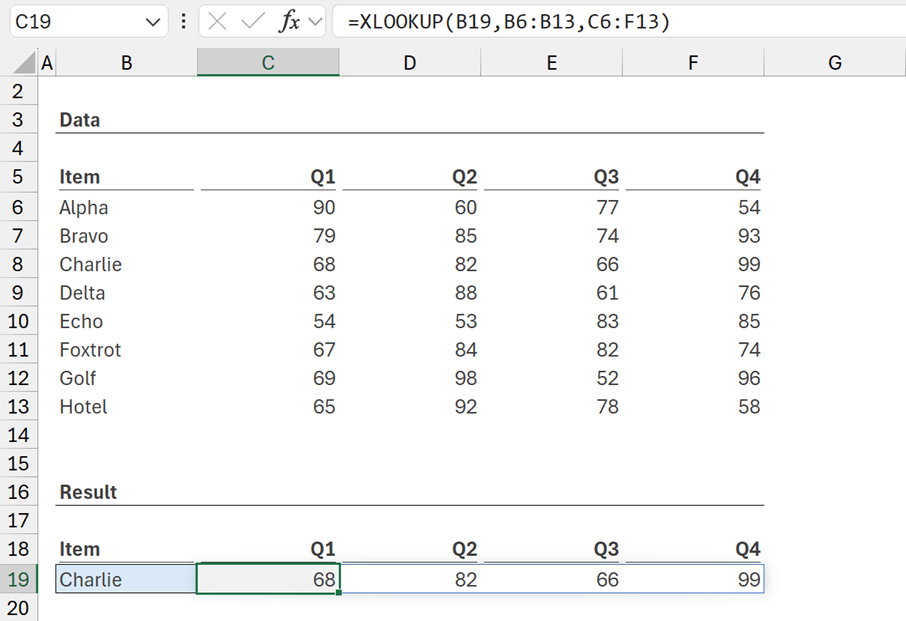Image resolution: width=906 pixels, height=621 pixels.
Task: Click the XLOOKUP formula text in formula bar
Action: pos(508,21)
